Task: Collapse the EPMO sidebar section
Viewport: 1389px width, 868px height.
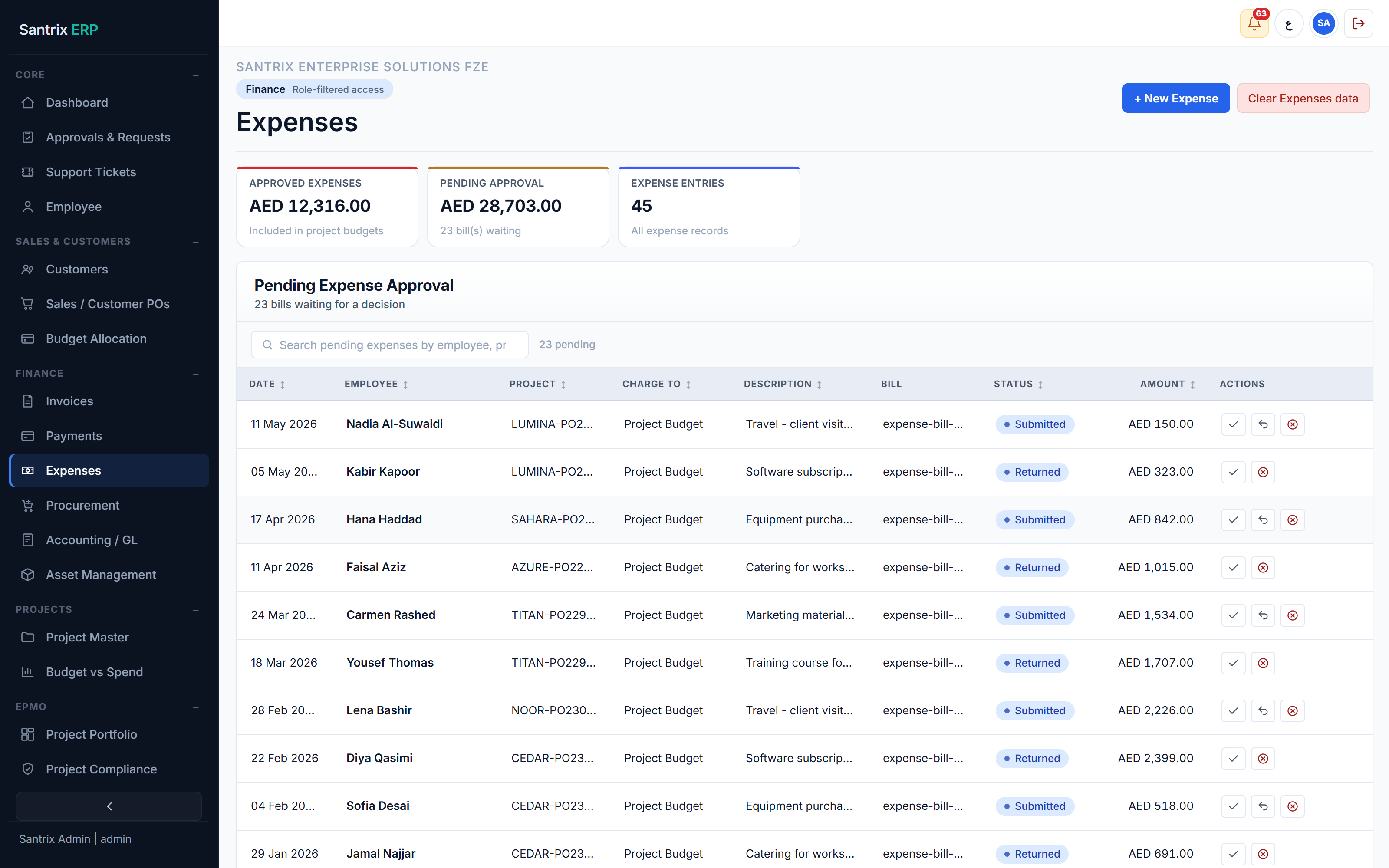Action: 196,707
